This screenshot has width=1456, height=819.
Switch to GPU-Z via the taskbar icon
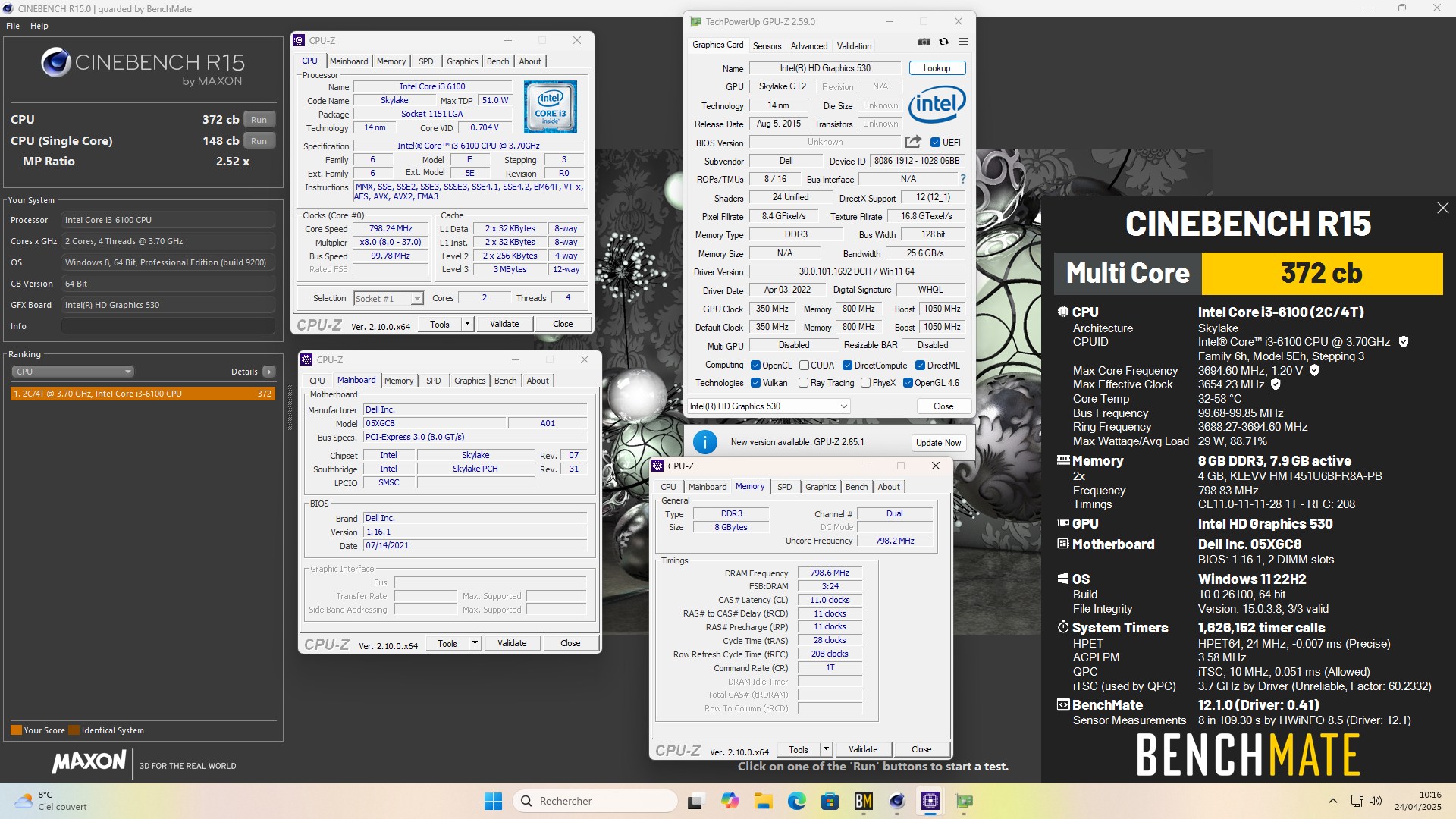(964, 801)
